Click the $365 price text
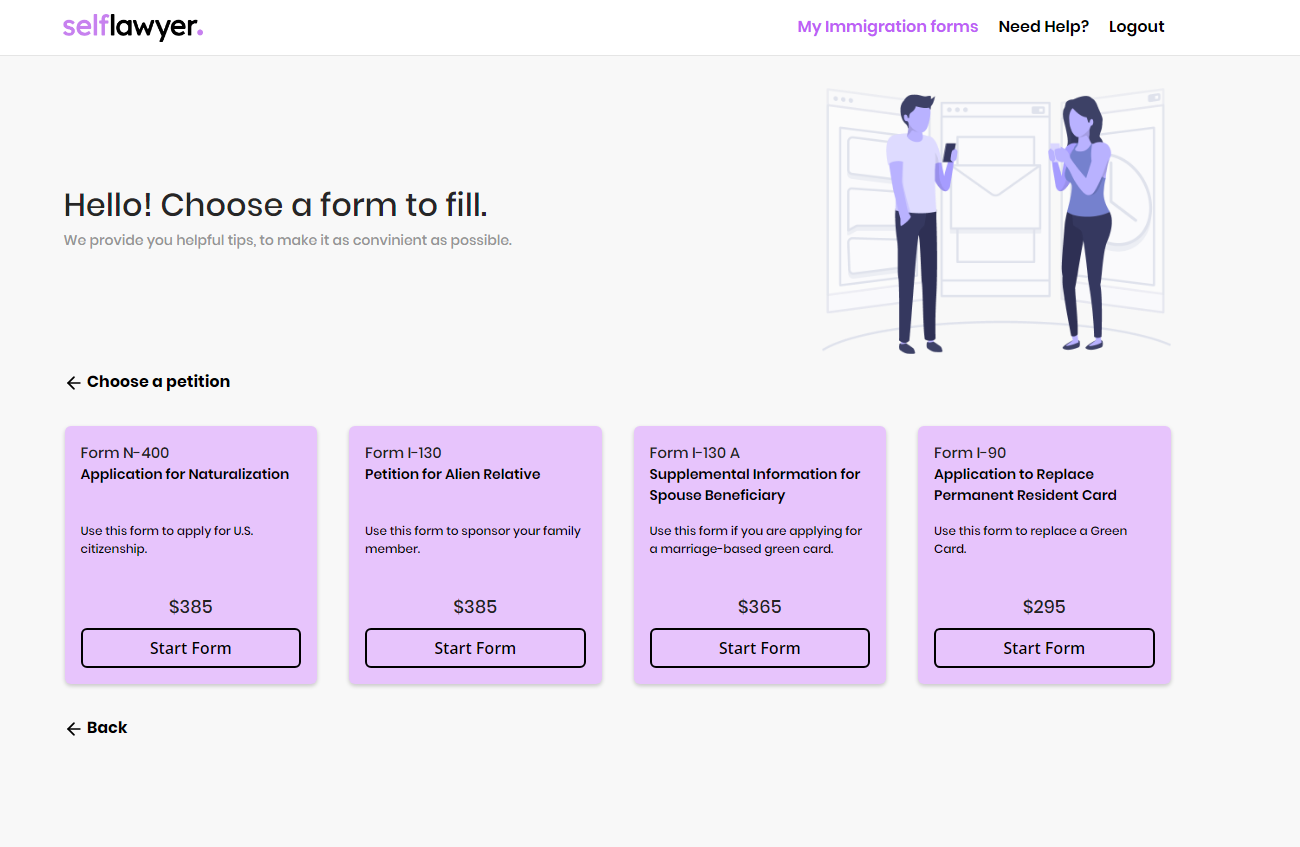 (760, 607)
